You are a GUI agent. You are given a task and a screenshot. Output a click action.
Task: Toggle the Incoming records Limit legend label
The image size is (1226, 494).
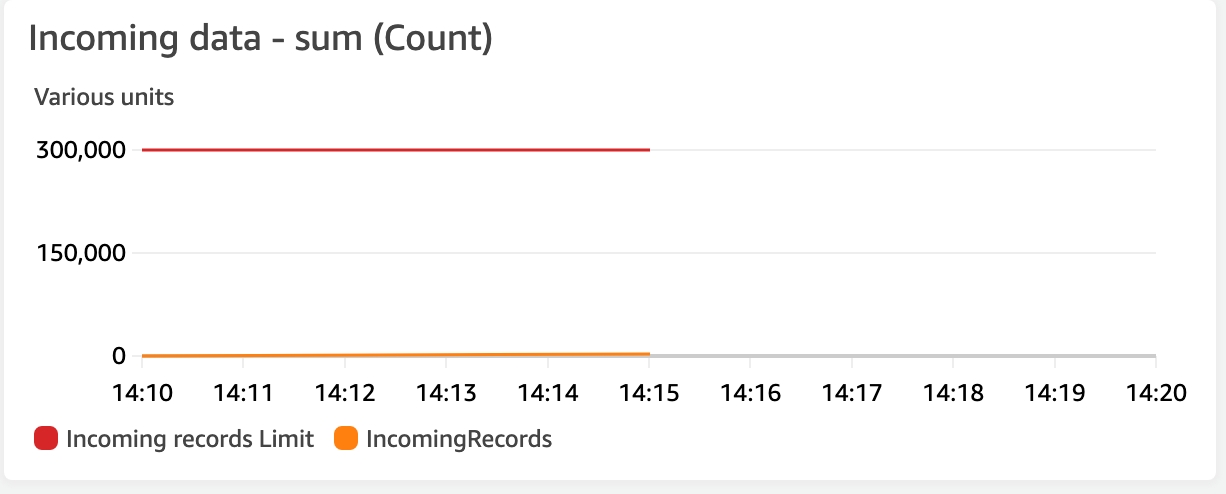(190, 438)
